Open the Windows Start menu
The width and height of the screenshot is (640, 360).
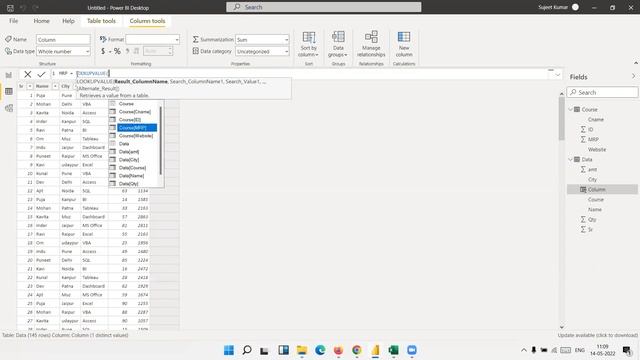(229, 350)
